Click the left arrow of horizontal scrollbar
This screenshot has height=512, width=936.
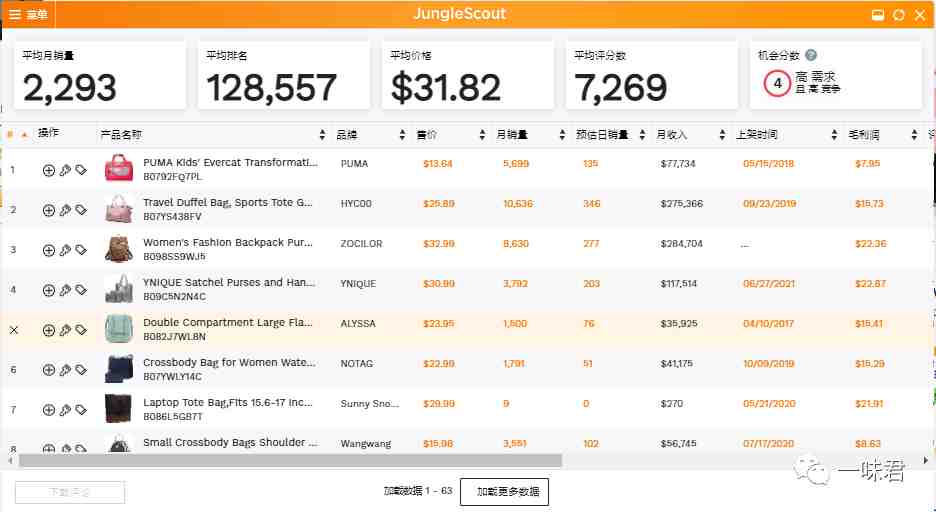(10, 460)
